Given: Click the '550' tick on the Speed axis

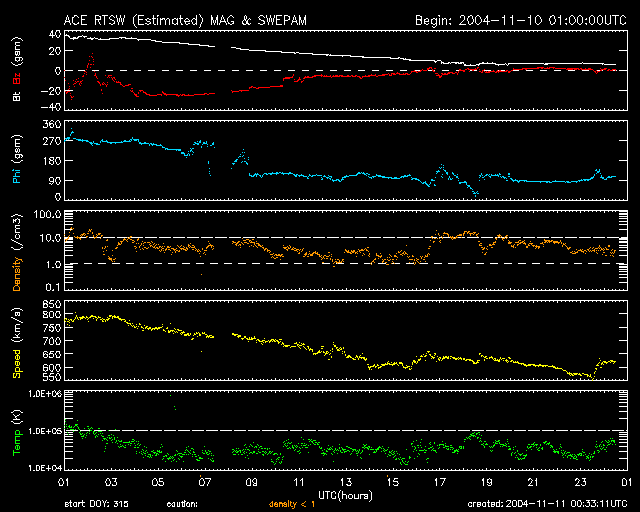Looking at the screenshot, I should pos(52,377).
